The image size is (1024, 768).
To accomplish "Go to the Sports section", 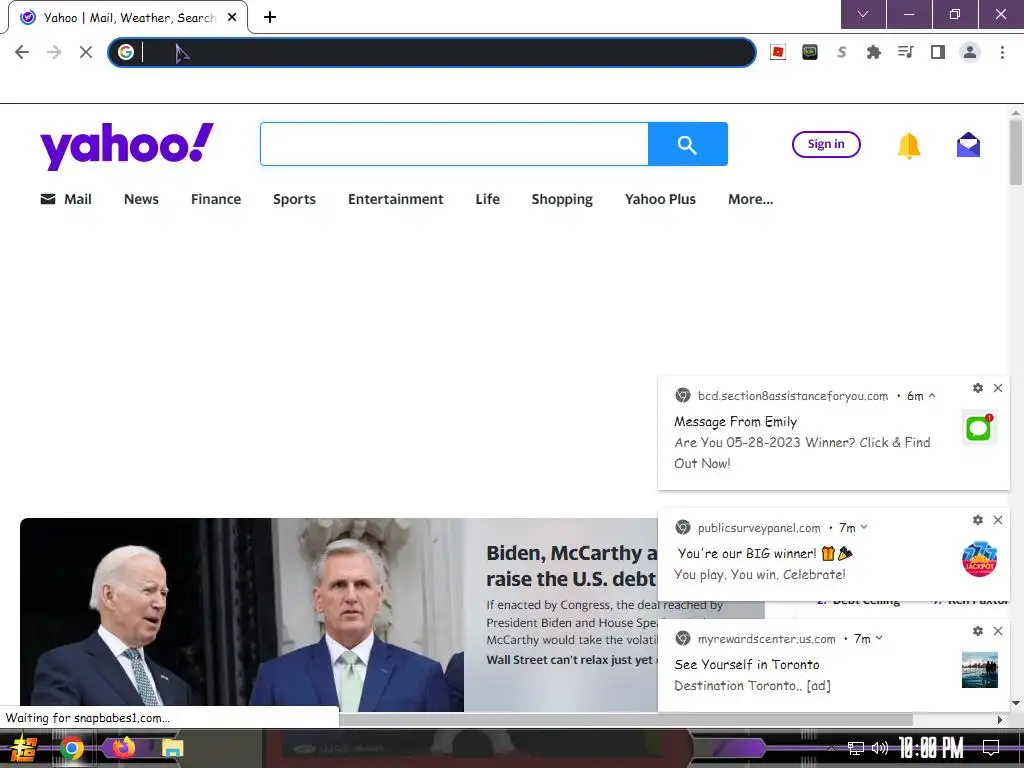I will coord(294,199).
